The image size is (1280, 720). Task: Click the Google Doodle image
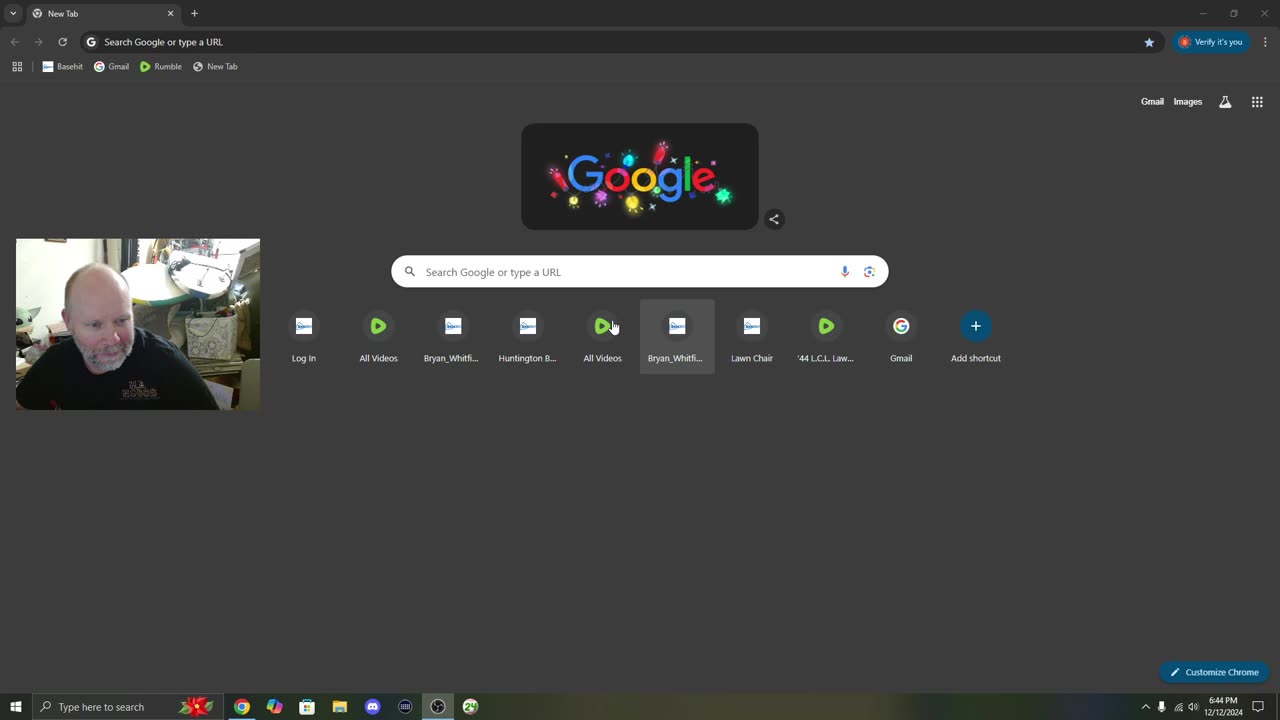640,177
